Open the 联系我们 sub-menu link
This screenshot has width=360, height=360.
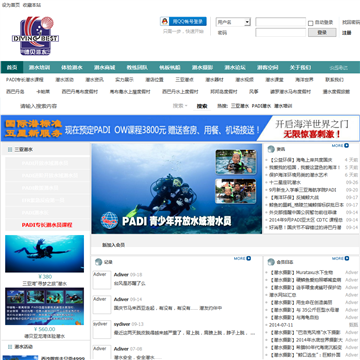click(334, 80)
